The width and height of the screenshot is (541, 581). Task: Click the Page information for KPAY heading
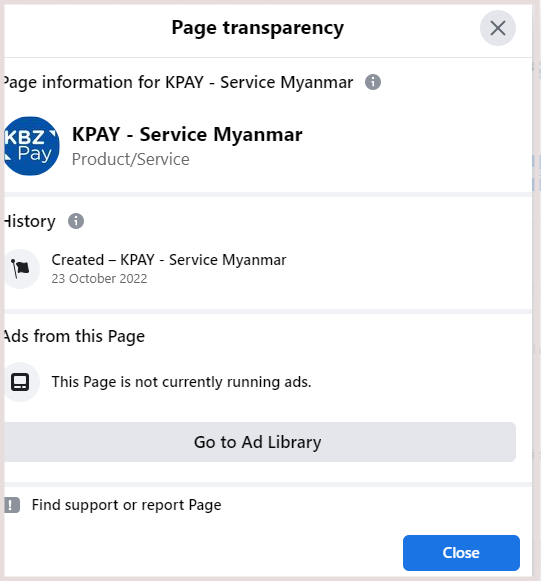click(178, 82)
